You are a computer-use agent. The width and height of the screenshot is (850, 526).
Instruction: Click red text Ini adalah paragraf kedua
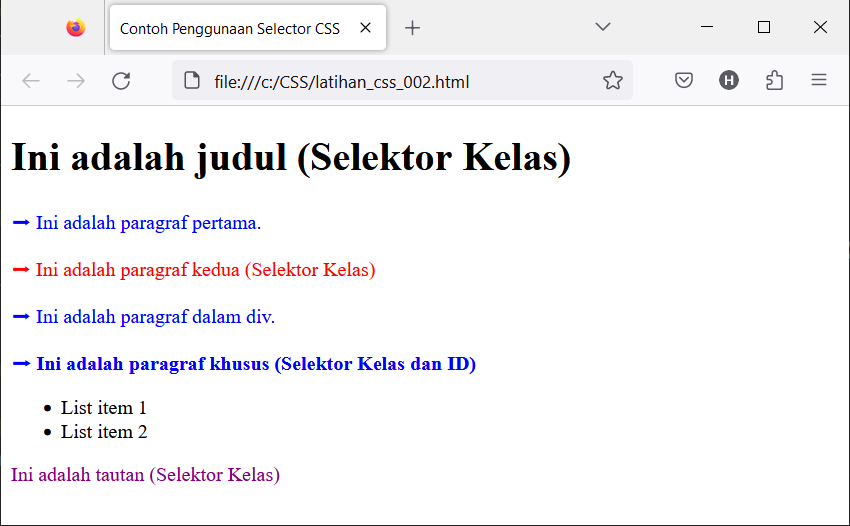(138, 270)
